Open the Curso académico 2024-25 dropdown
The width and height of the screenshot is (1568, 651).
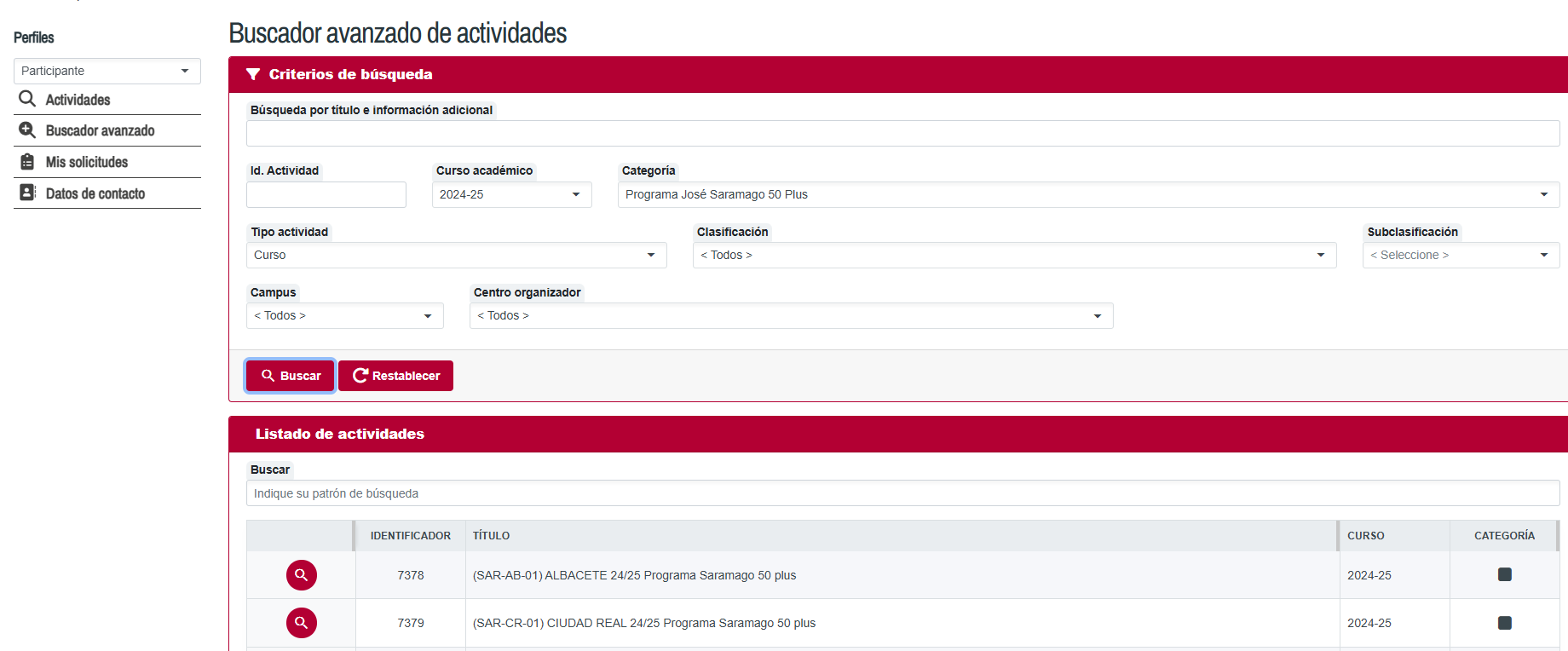click(512, 194)
